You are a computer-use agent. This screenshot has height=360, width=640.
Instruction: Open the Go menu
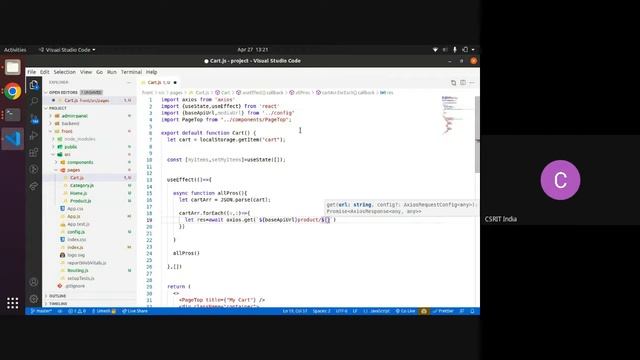tap(100, 72)
